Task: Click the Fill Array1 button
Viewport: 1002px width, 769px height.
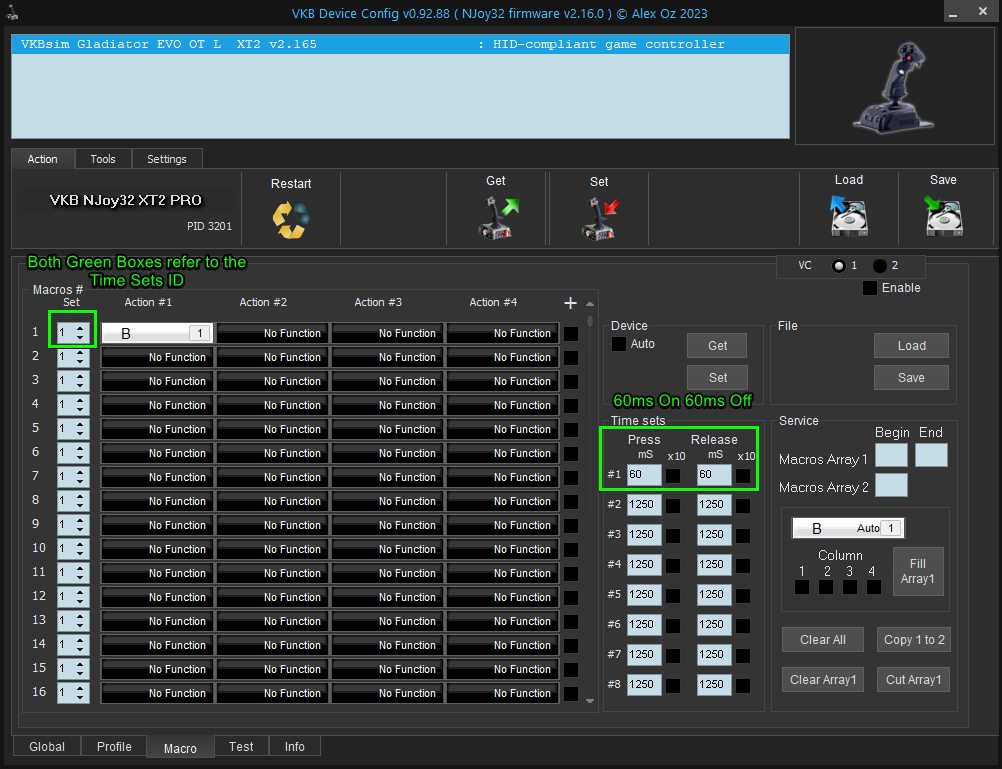Action: click(x=918, y=571)
